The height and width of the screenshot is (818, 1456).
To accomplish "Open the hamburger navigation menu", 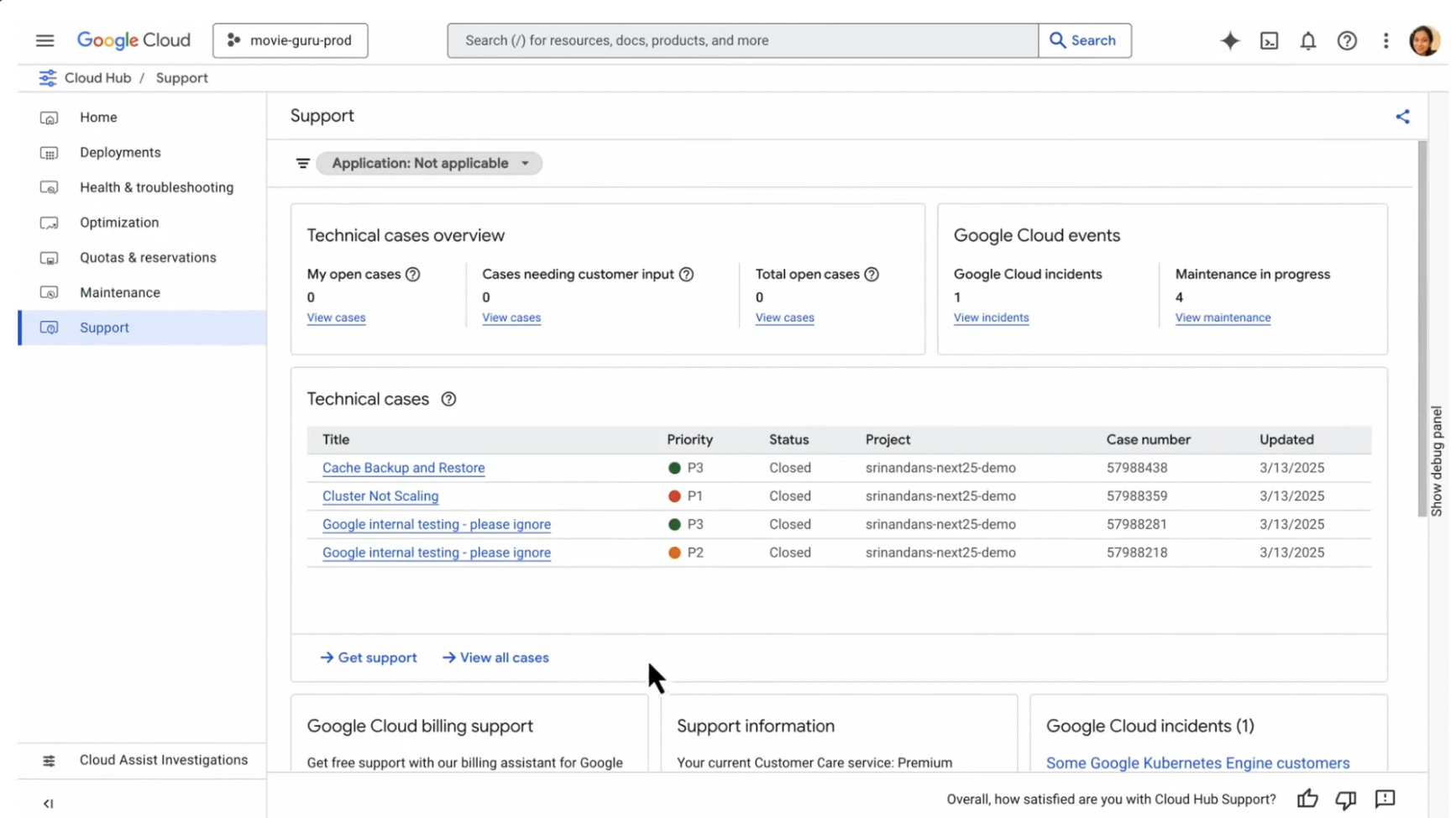I will point(45,40).
